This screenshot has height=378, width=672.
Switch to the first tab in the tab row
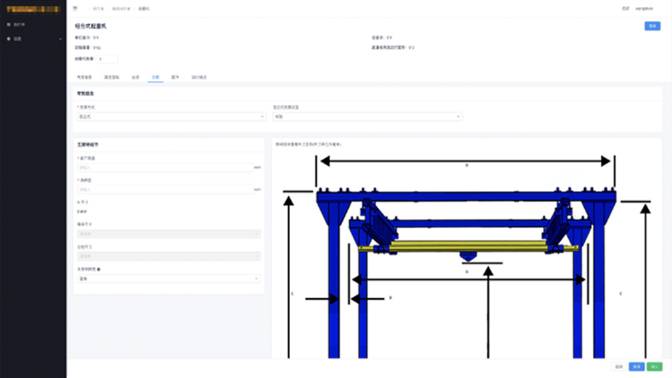click(x=84, y=77)
